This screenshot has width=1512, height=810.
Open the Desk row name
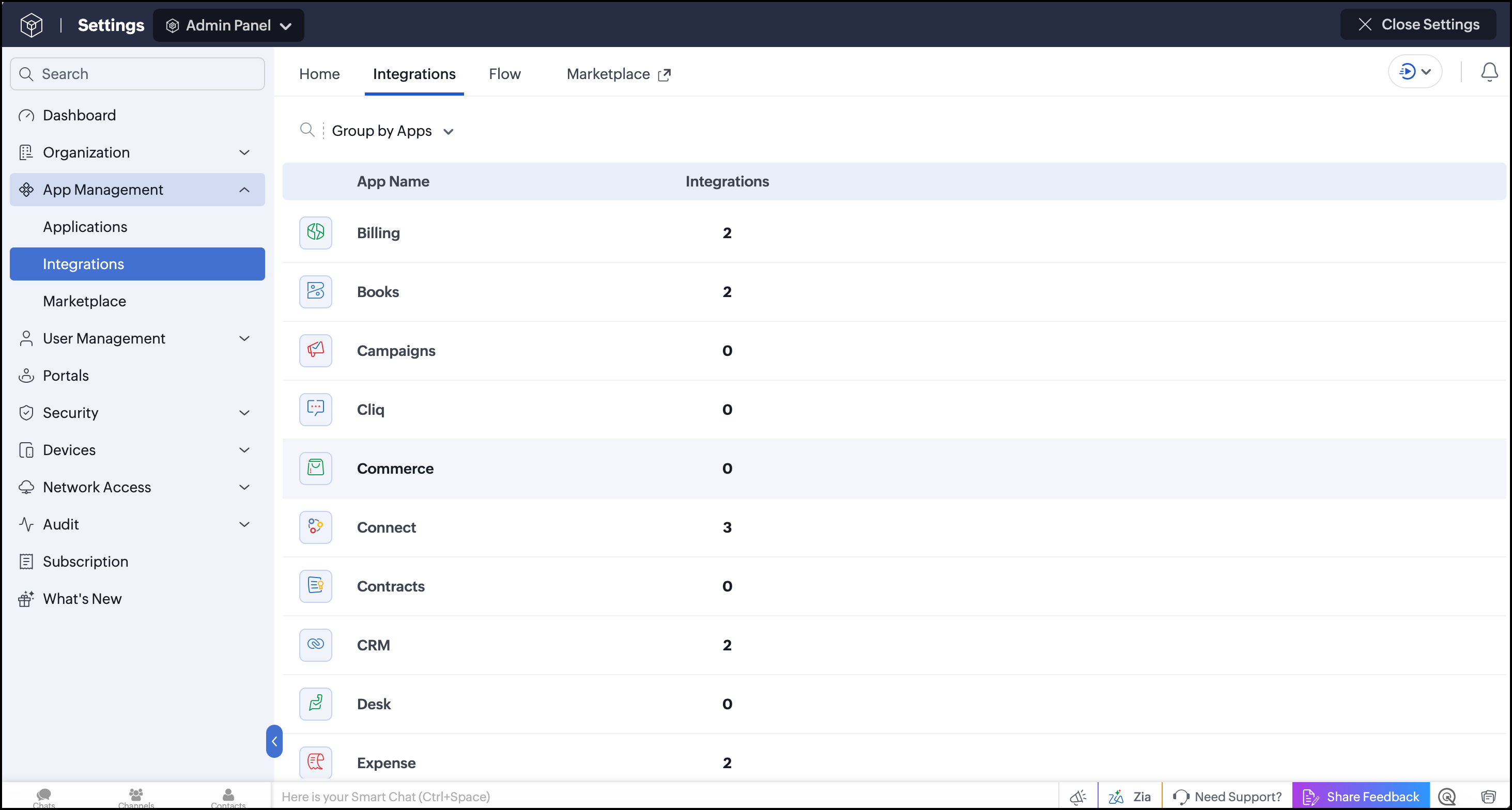click(373, 704)
